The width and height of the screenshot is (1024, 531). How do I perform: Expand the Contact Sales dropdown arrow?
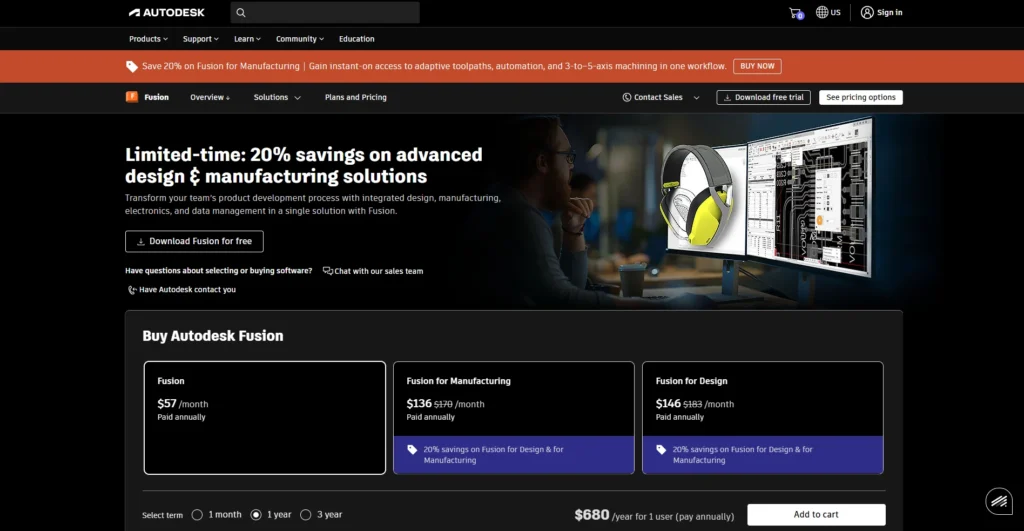[696, 98]
